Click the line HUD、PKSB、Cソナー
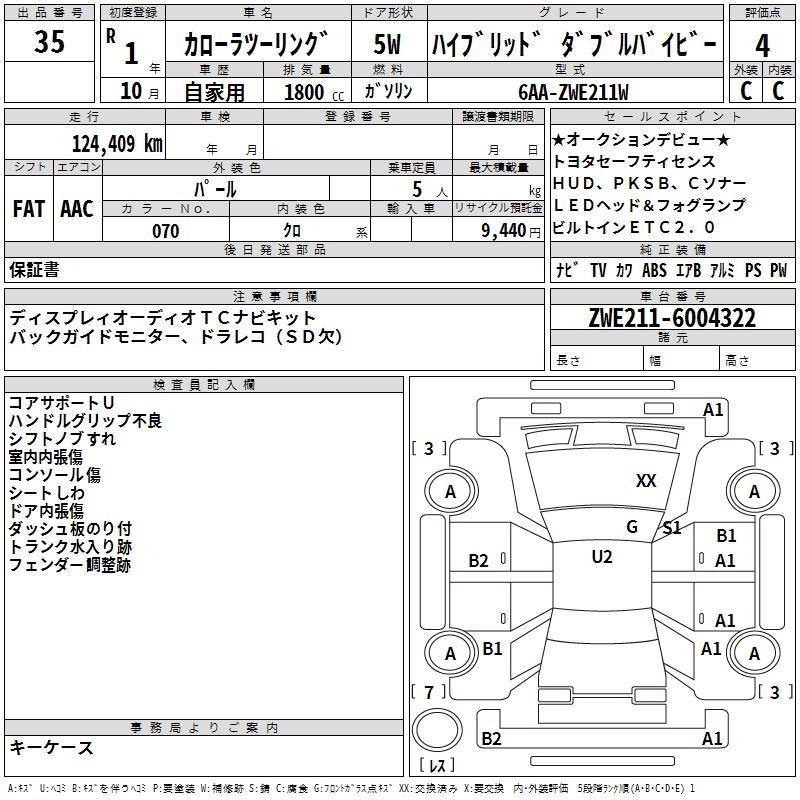This screenshot has height=800, width=800. 649,183
